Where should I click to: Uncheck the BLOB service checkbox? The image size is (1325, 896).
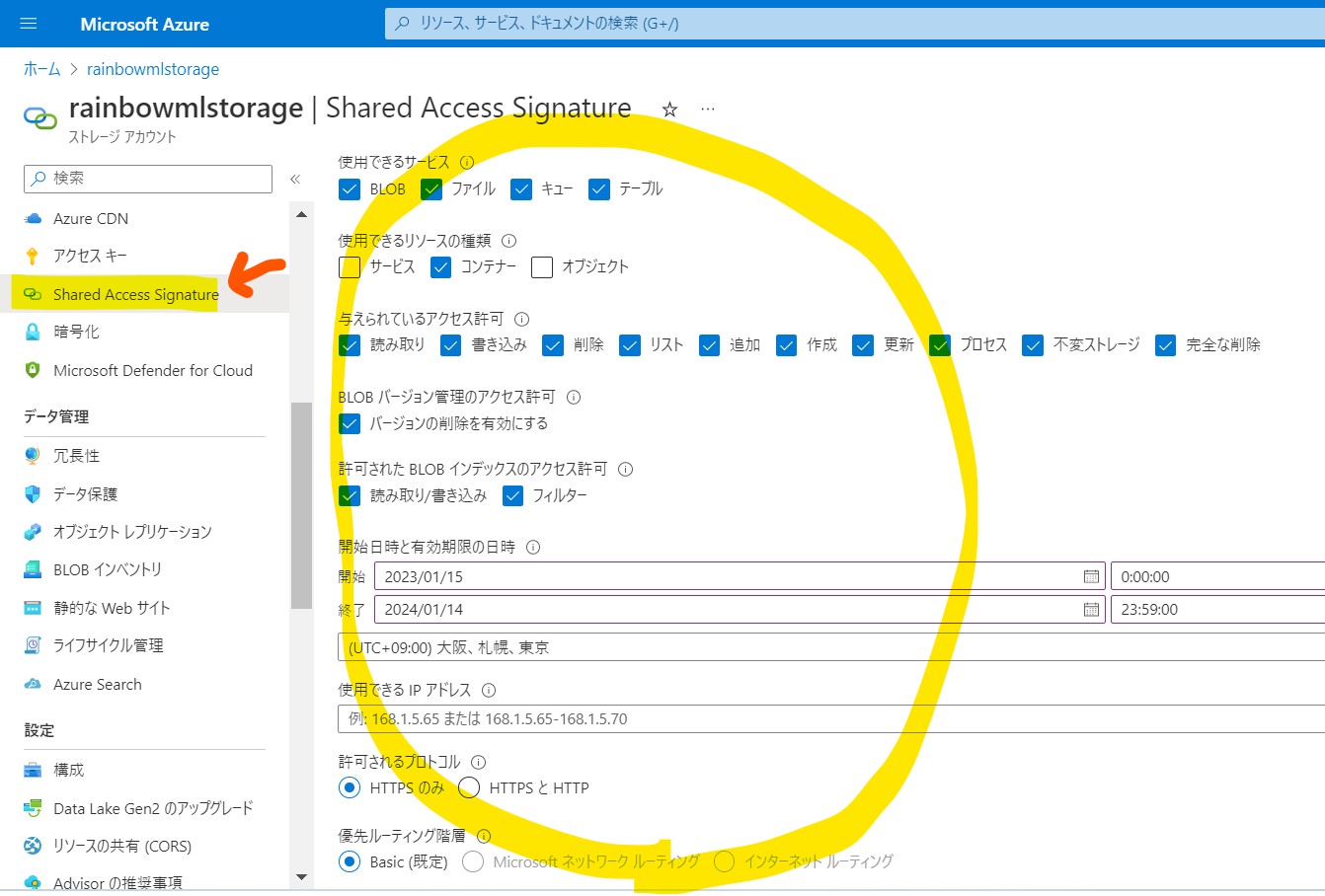click(350, 189)
